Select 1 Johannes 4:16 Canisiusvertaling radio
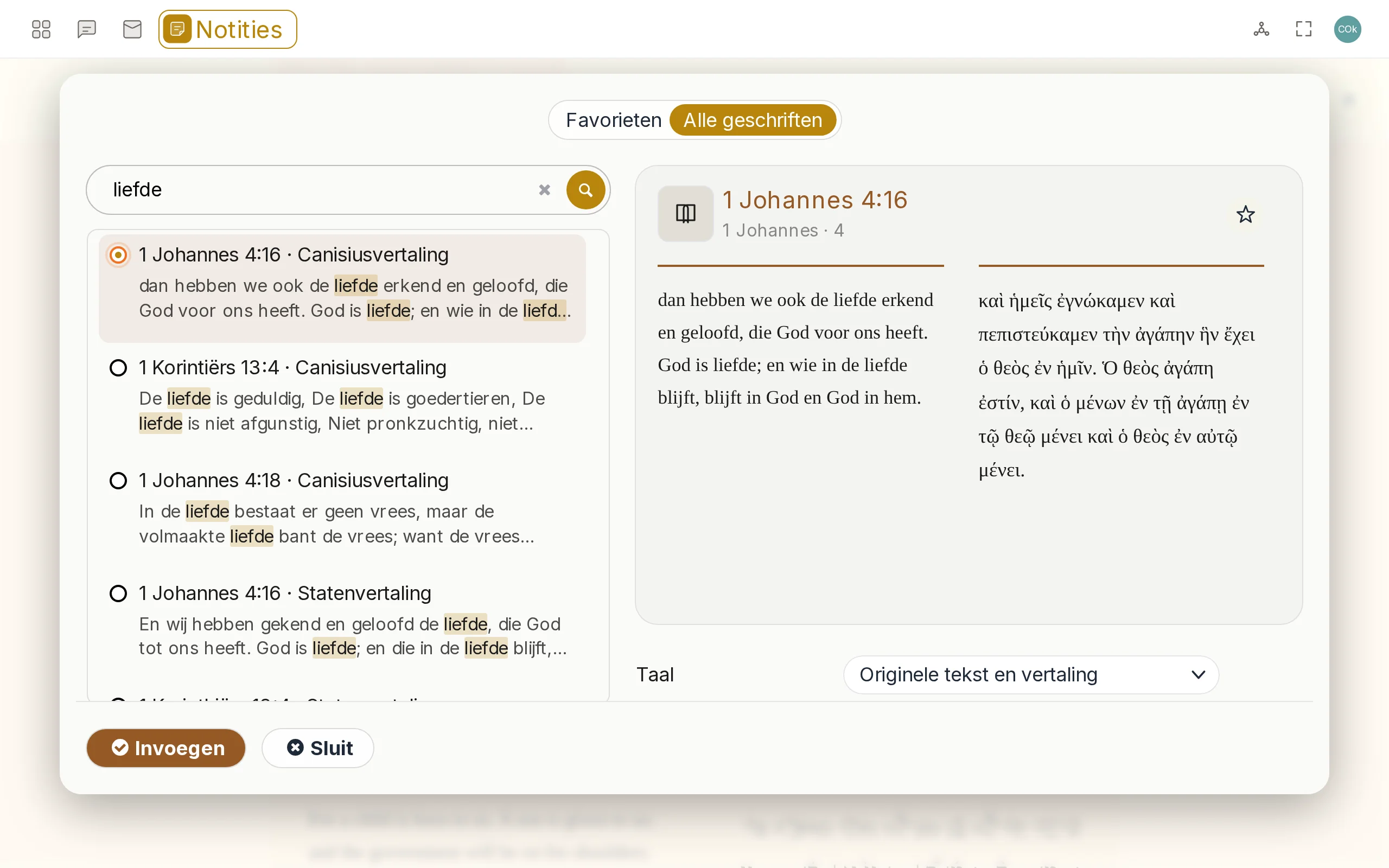Screen dimensions: 1389x868 (118, 255)
